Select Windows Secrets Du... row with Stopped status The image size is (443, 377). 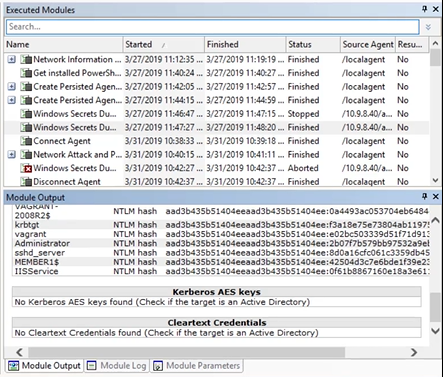[x=217, y=114]
